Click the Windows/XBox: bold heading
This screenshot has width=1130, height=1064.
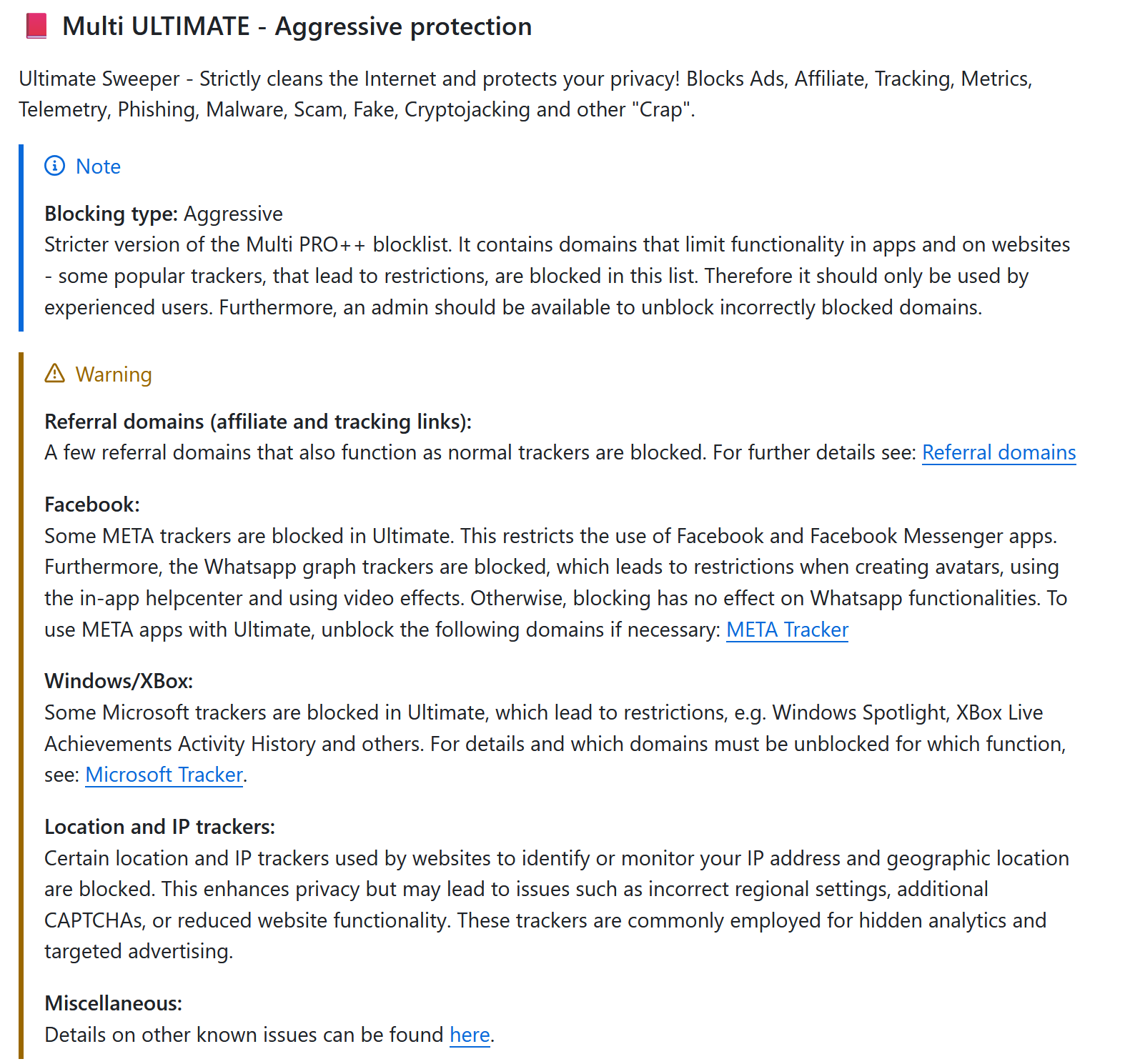(119, 681)
